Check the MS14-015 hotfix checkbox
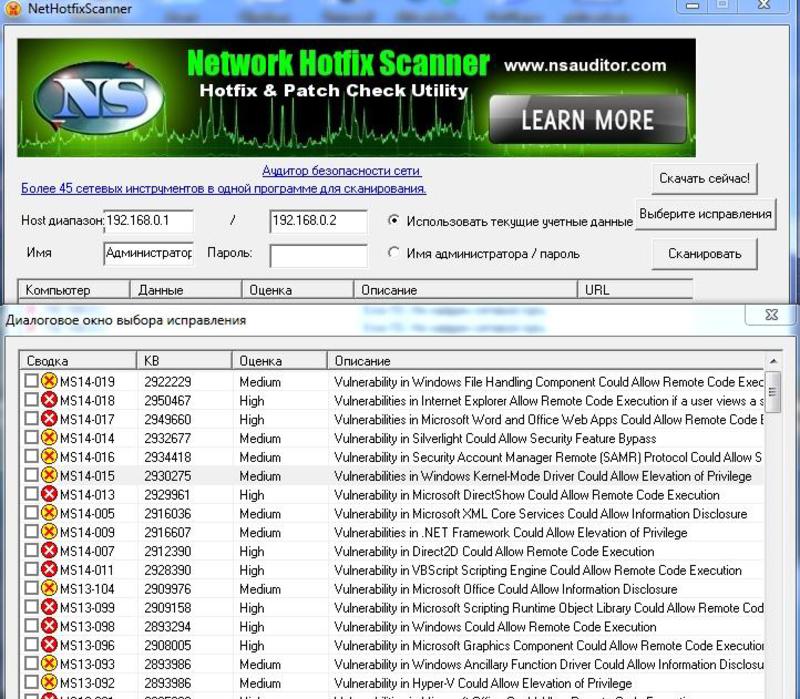The image size is (800, 699). pyautogui.click(x=31, y=475)
